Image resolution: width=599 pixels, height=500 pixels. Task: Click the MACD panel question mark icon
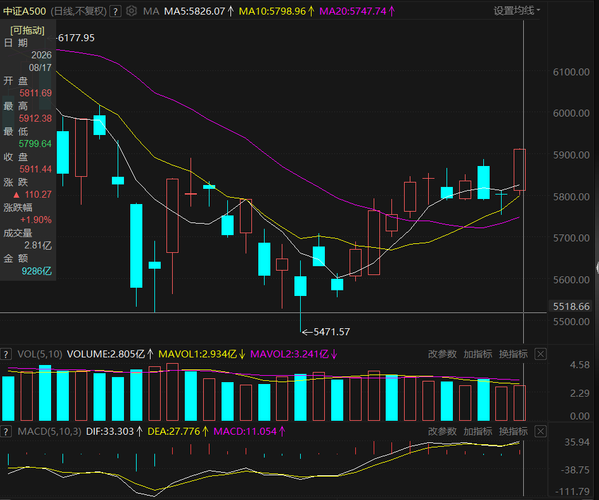[x=5, y=432]
